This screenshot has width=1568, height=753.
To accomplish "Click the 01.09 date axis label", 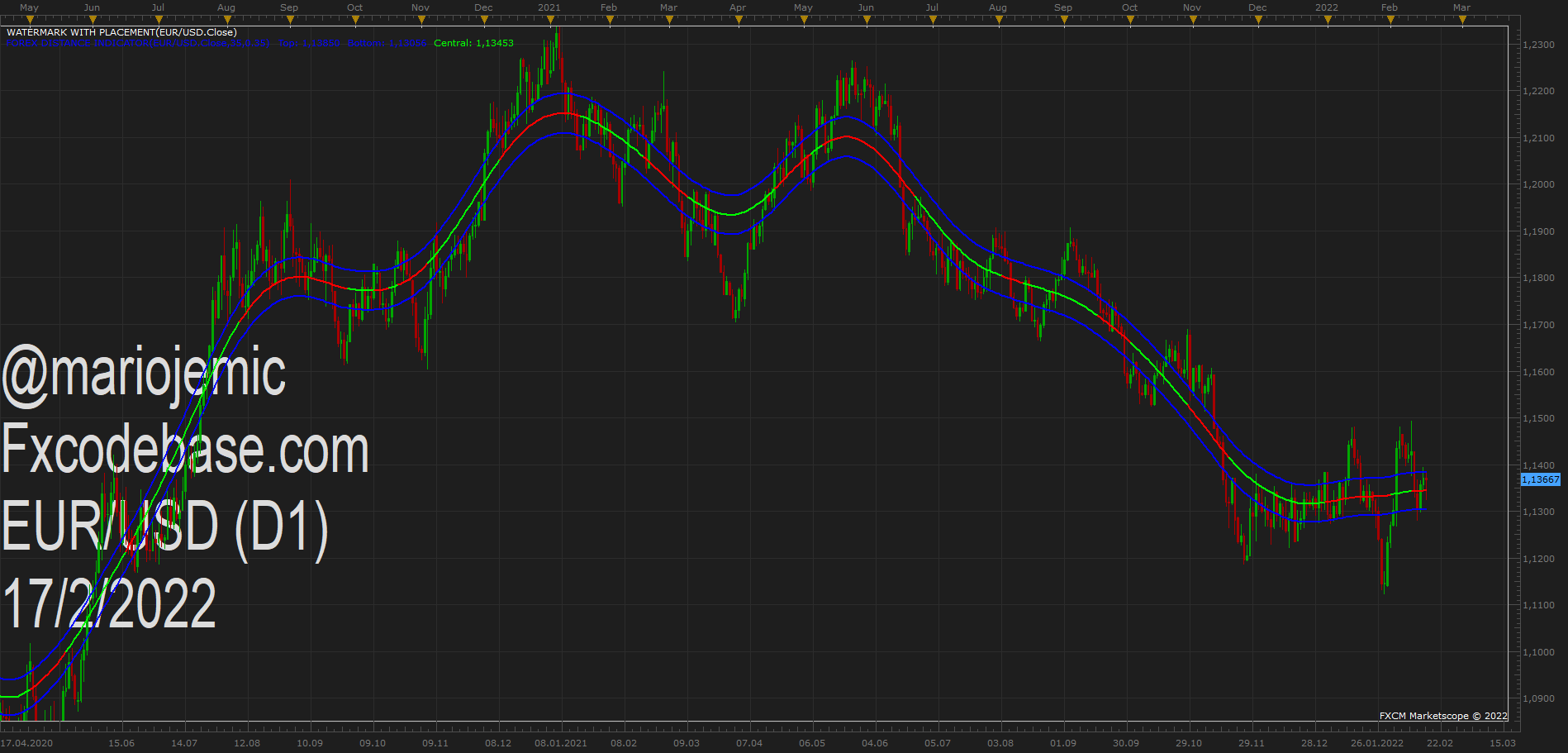I will 1063,743.
